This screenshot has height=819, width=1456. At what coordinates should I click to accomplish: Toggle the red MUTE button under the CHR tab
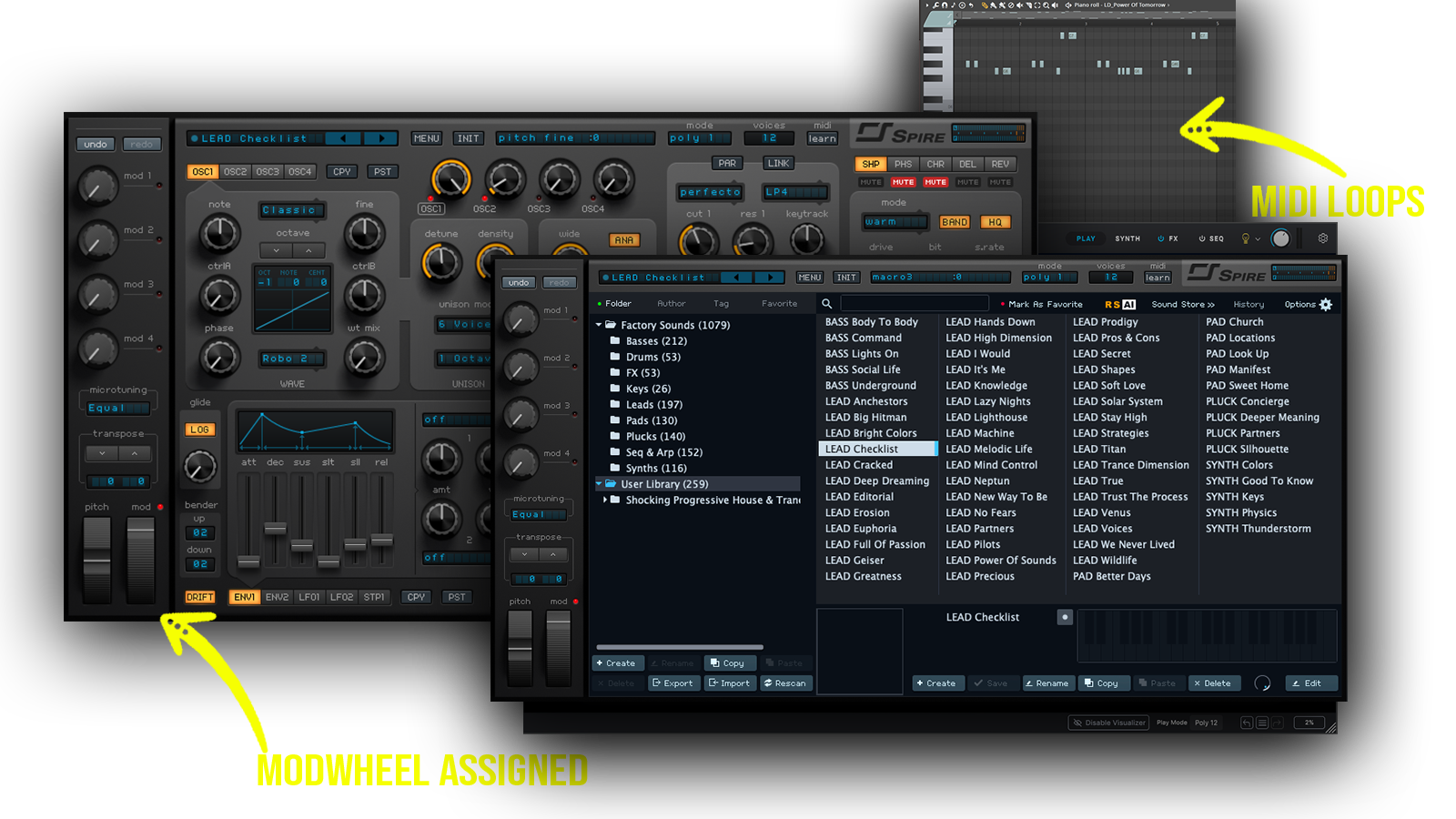click(x=935, y=182)
